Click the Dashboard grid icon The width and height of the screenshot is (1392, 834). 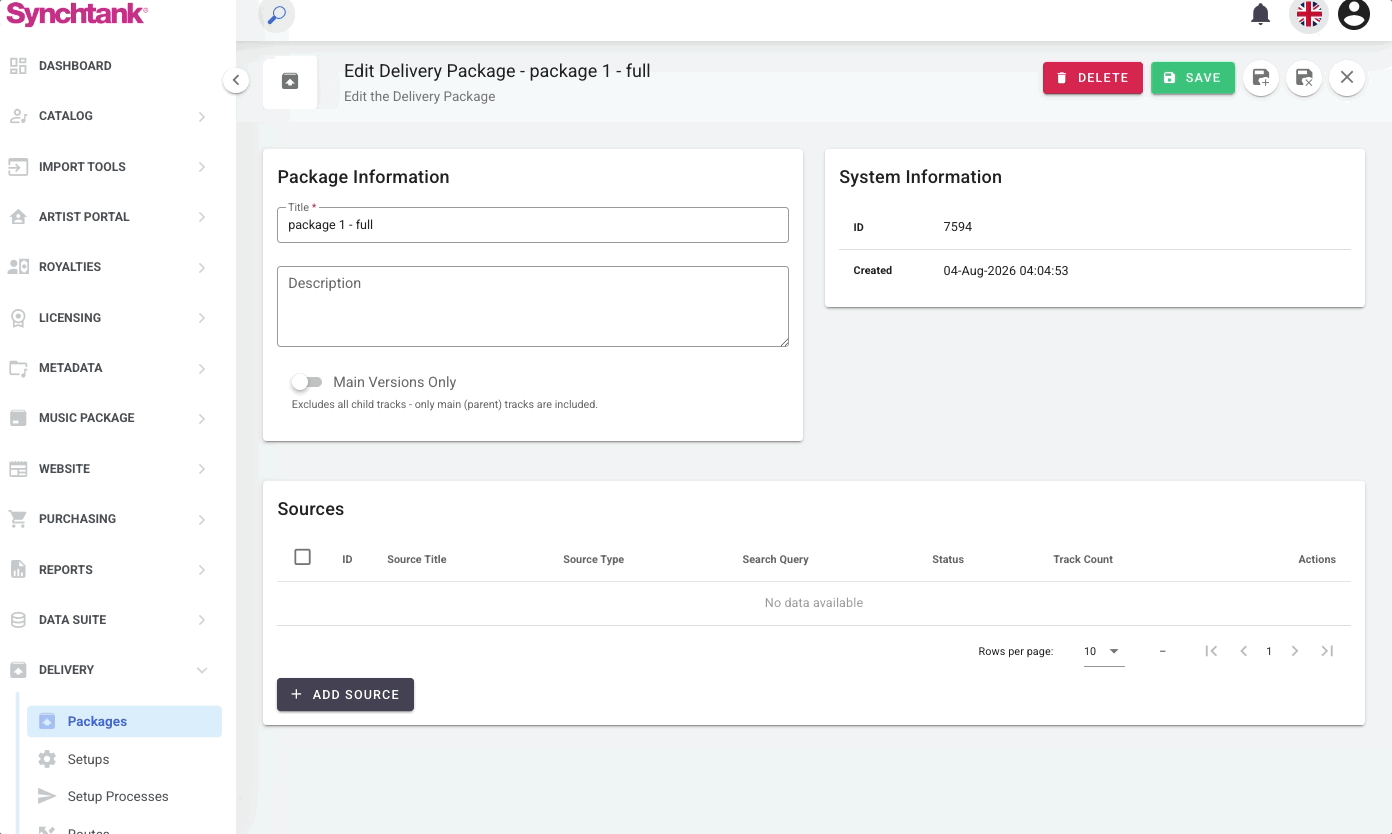coord(18,66)
